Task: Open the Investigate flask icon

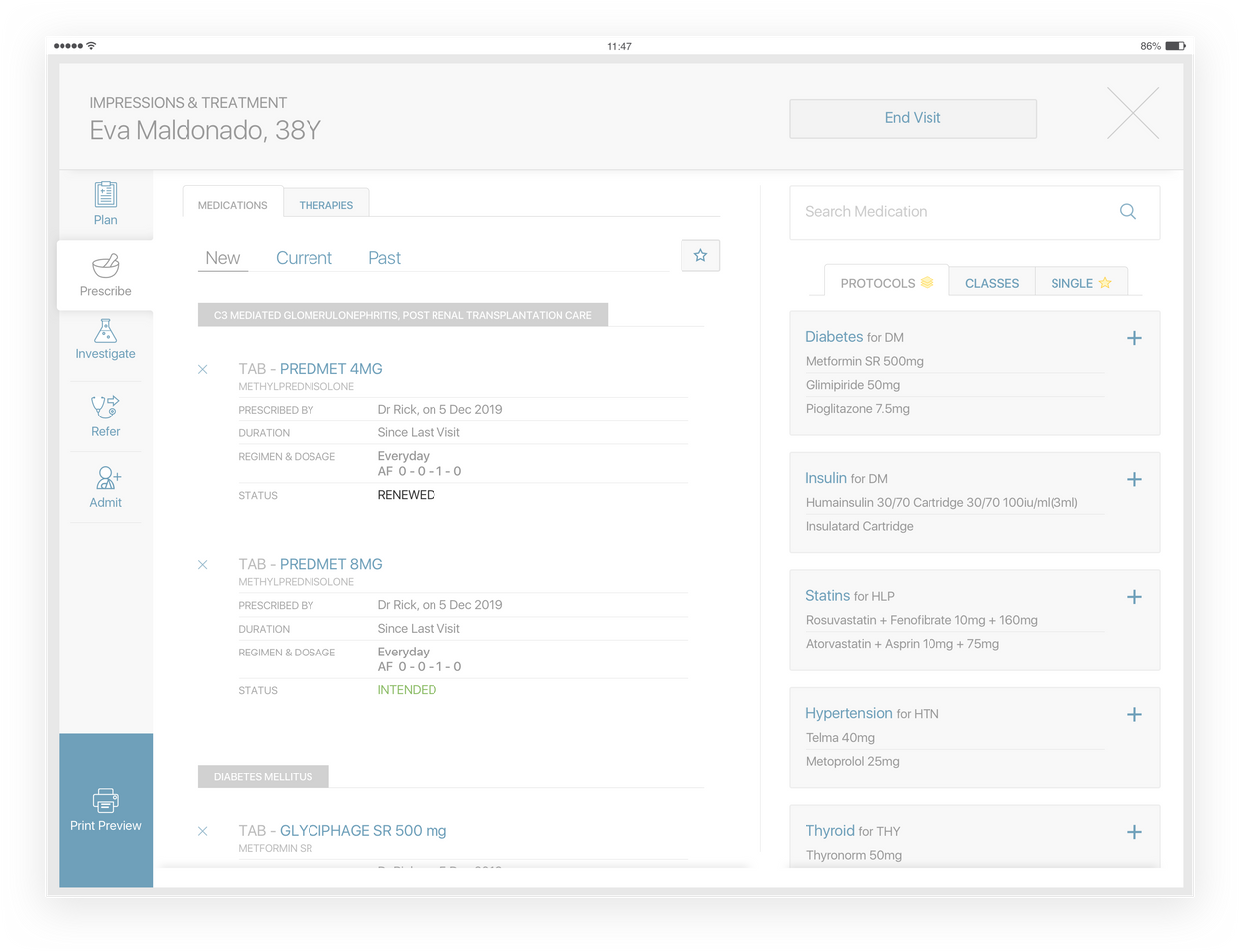Action: tap(105, 331)
